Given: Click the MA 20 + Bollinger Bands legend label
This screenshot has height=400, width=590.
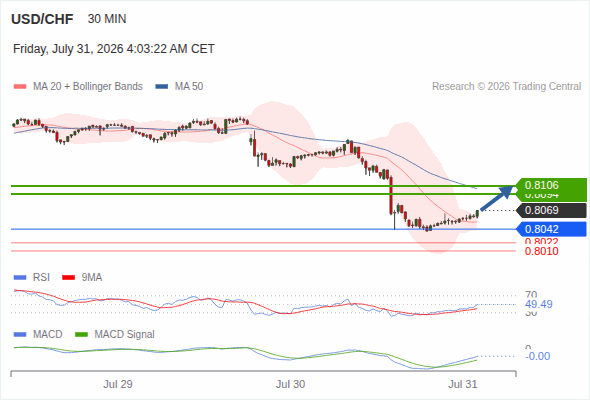Looking at the screenshot, I should click(88, 87).
